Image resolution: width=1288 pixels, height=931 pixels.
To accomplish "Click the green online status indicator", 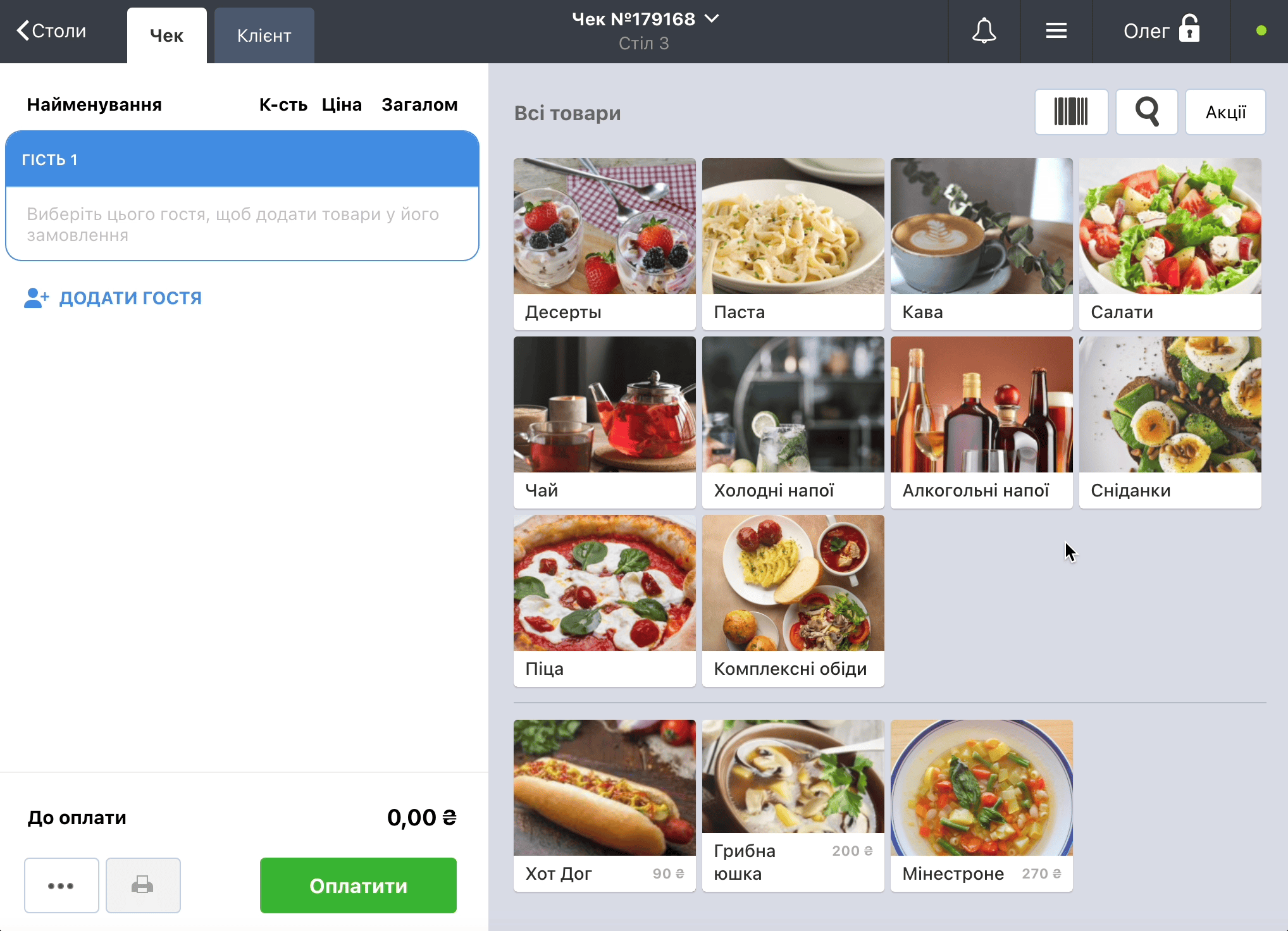I will click(x=1261, y=30).
